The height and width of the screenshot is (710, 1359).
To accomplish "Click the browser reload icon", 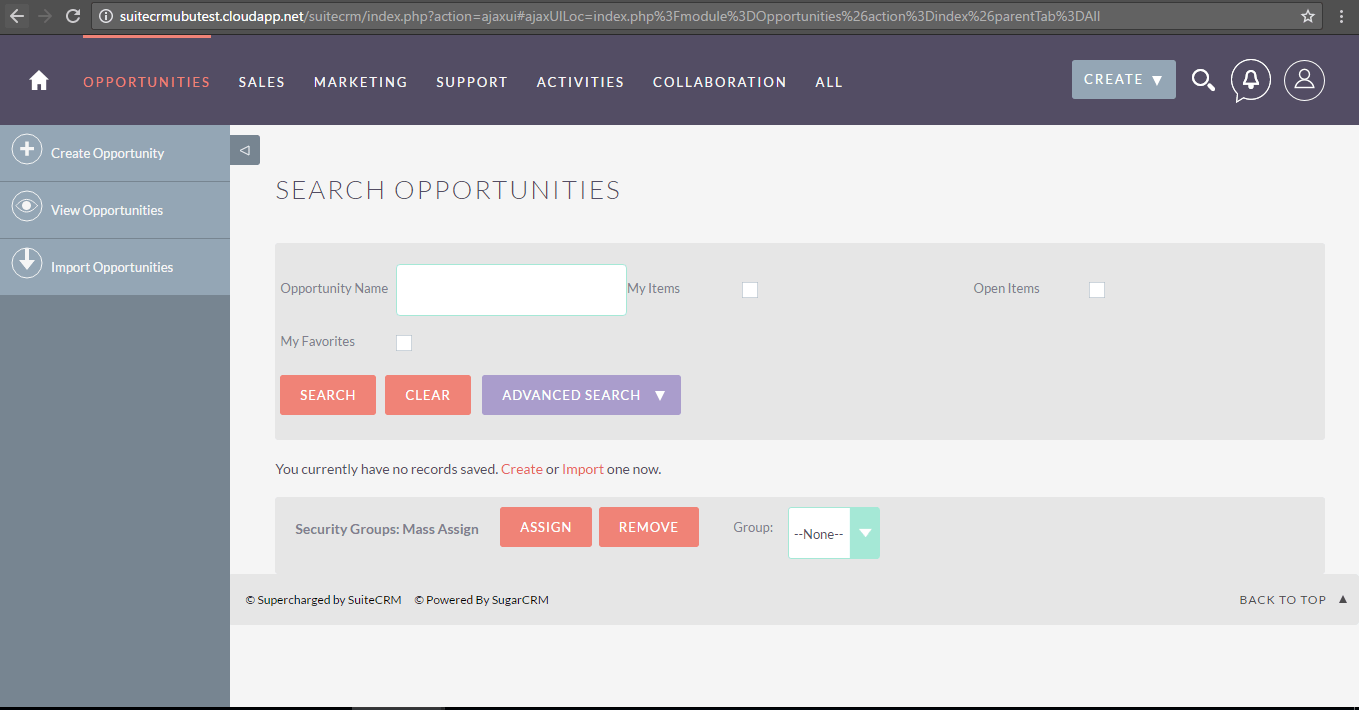I will point(73,16).
